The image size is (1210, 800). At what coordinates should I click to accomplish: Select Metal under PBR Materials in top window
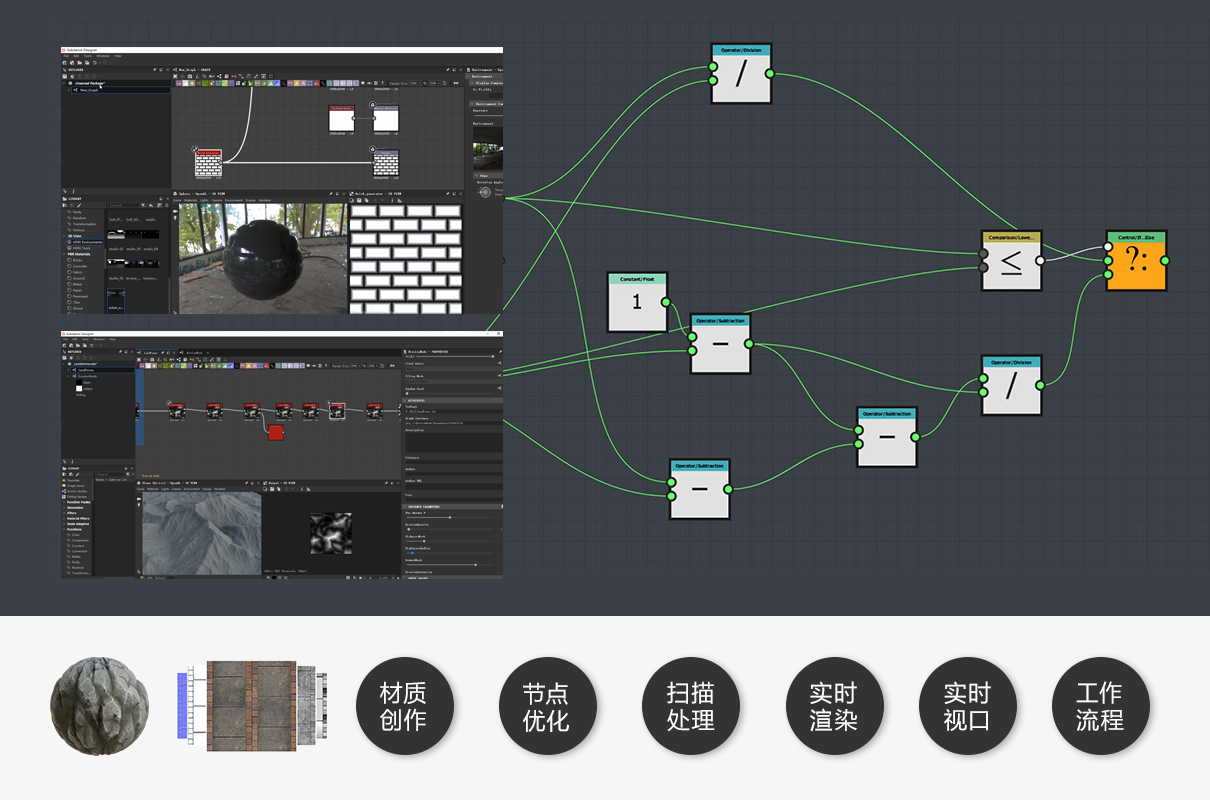pyautogui.click(x=77, y=284)
